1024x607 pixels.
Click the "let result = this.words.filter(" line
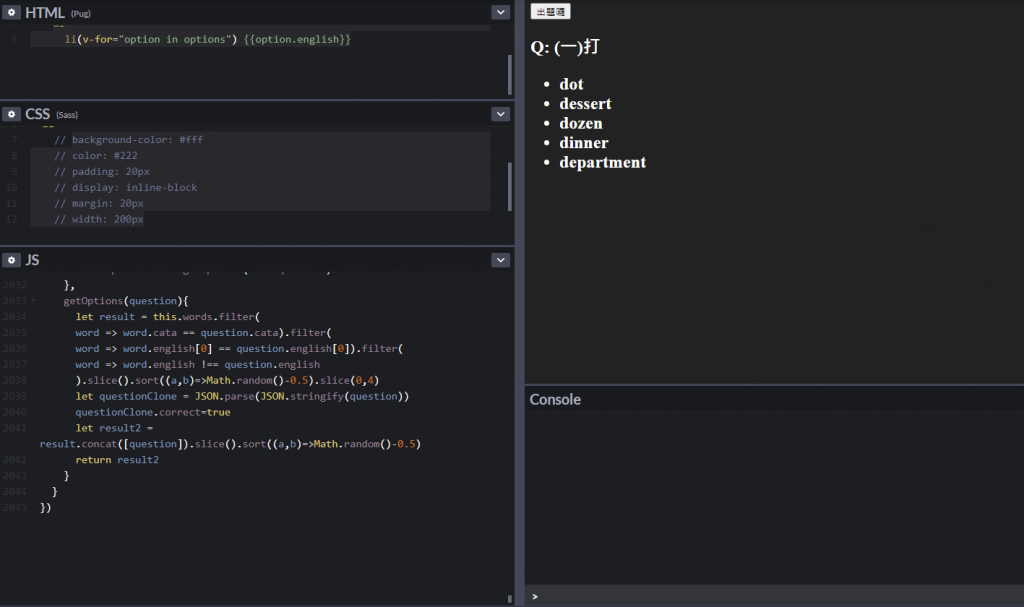coord(168,317)
